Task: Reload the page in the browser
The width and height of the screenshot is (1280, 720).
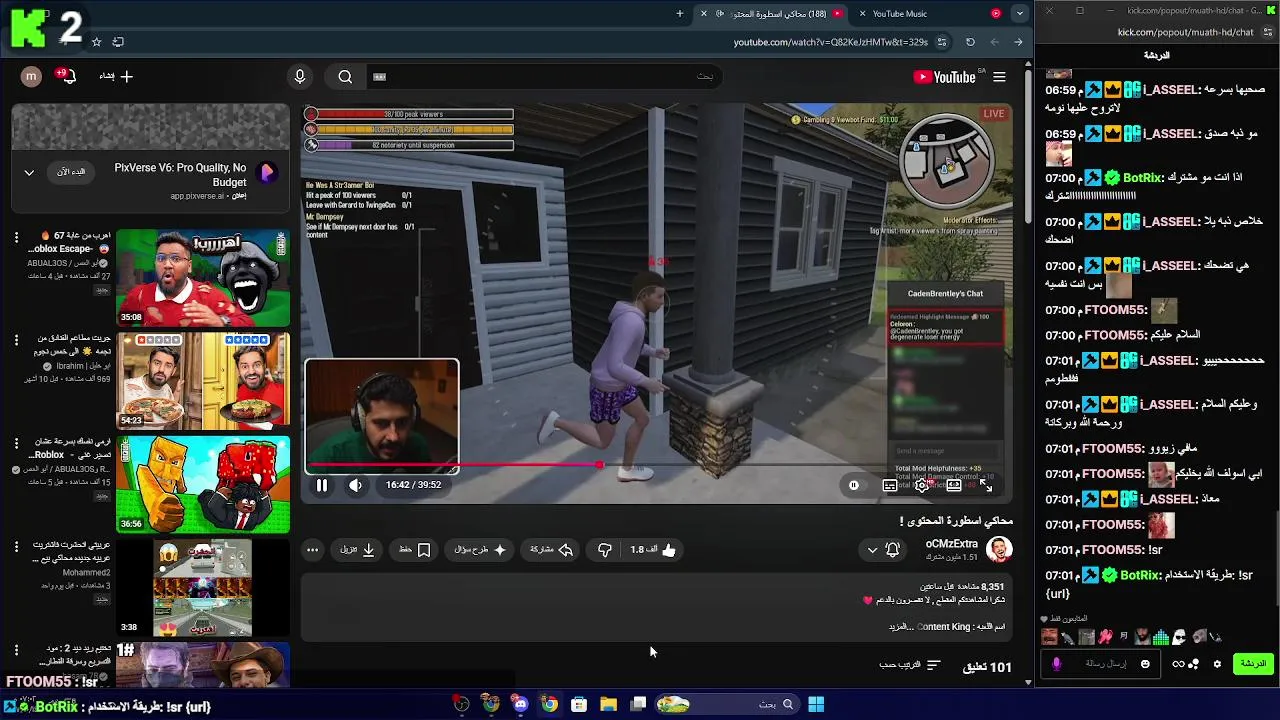Action: coord(970,42)
